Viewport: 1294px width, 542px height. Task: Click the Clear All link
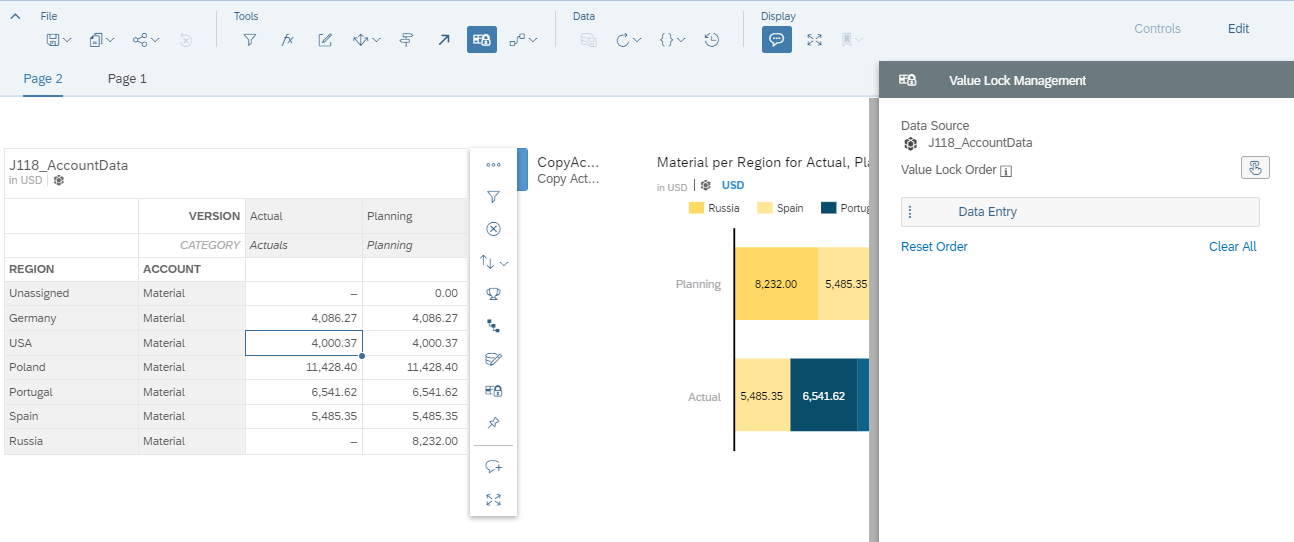coord(1232,246)
